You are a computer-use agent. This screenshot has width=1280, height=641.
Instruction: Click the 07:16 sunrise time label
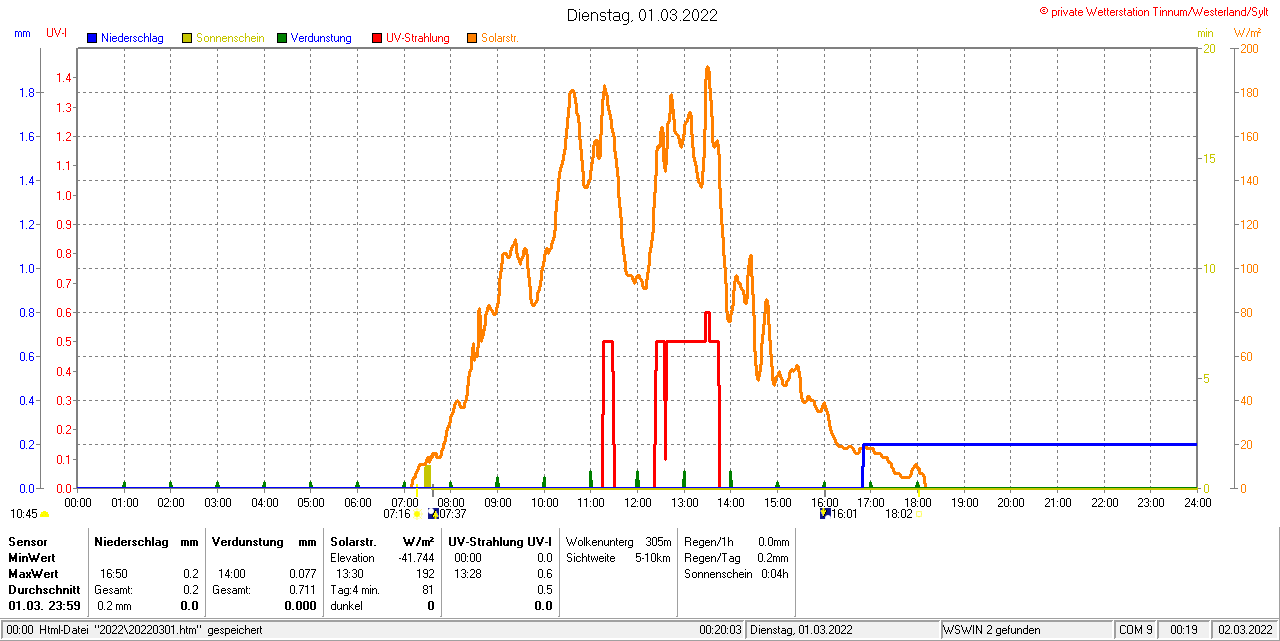click(x=397, y=514)
